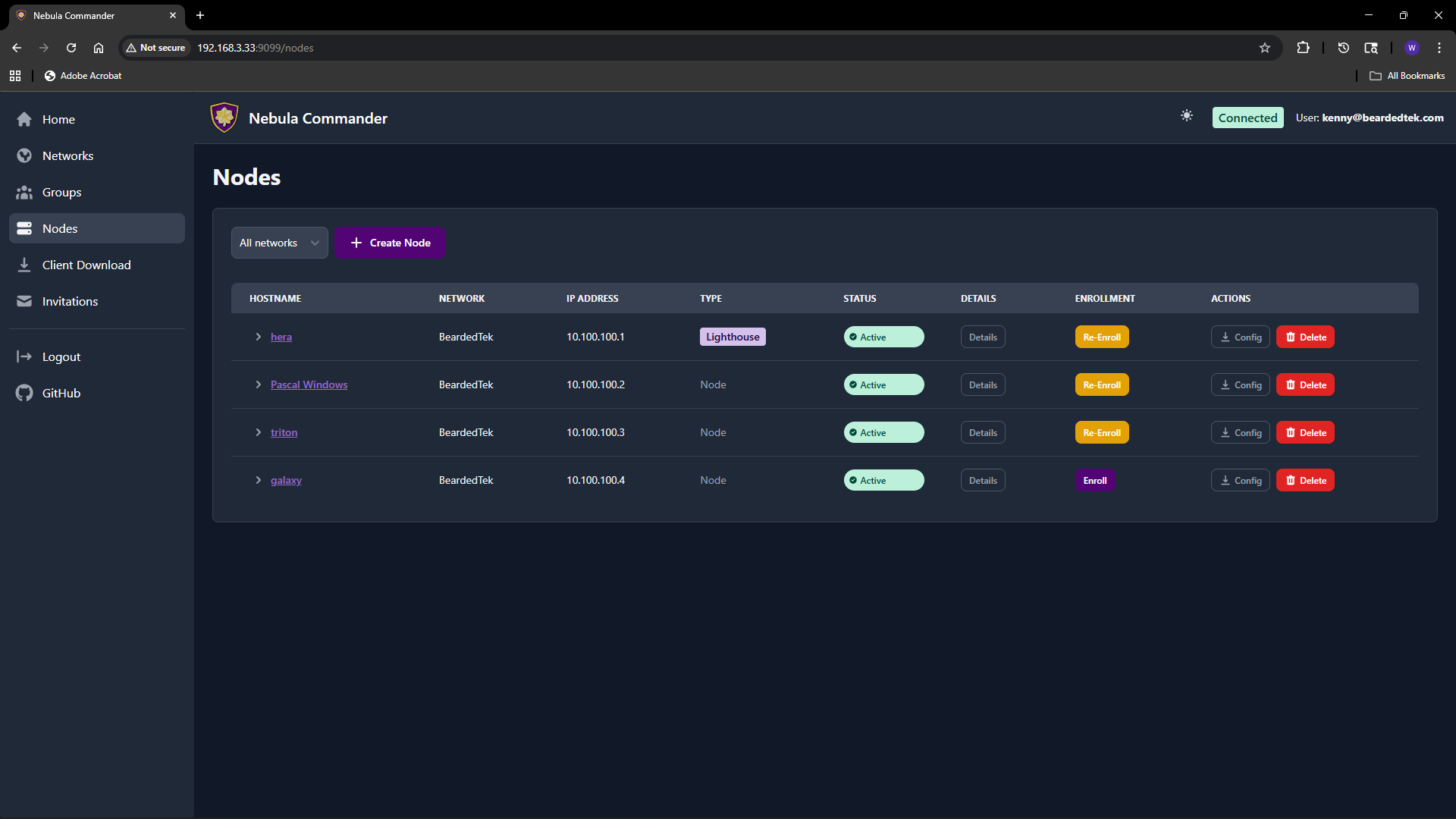Screen dimensions: 1456x819
Task: Click the Nebula Commander shield logo
Action: (x=224, y=118)
